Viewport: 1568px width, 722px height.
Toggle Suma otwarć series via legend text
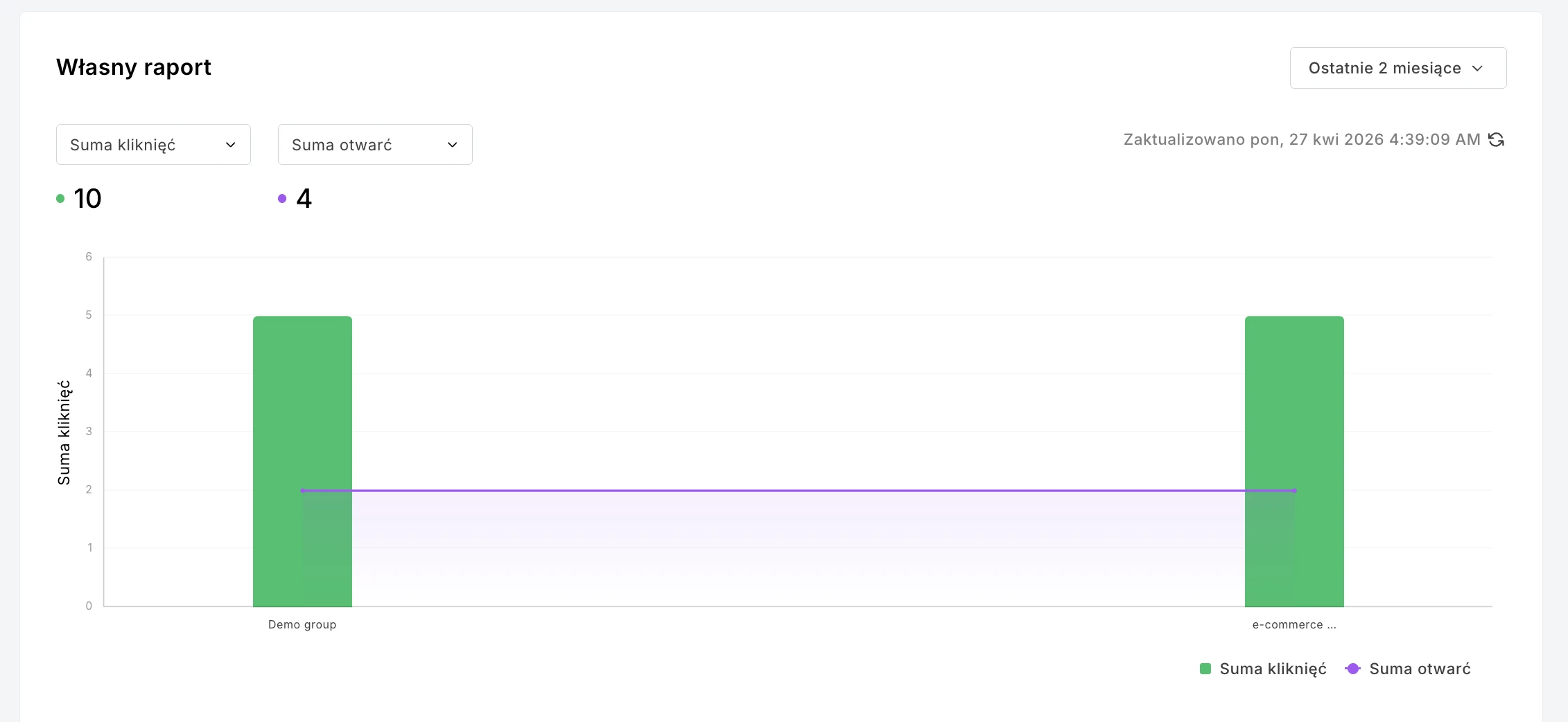tap(1420, 669)
